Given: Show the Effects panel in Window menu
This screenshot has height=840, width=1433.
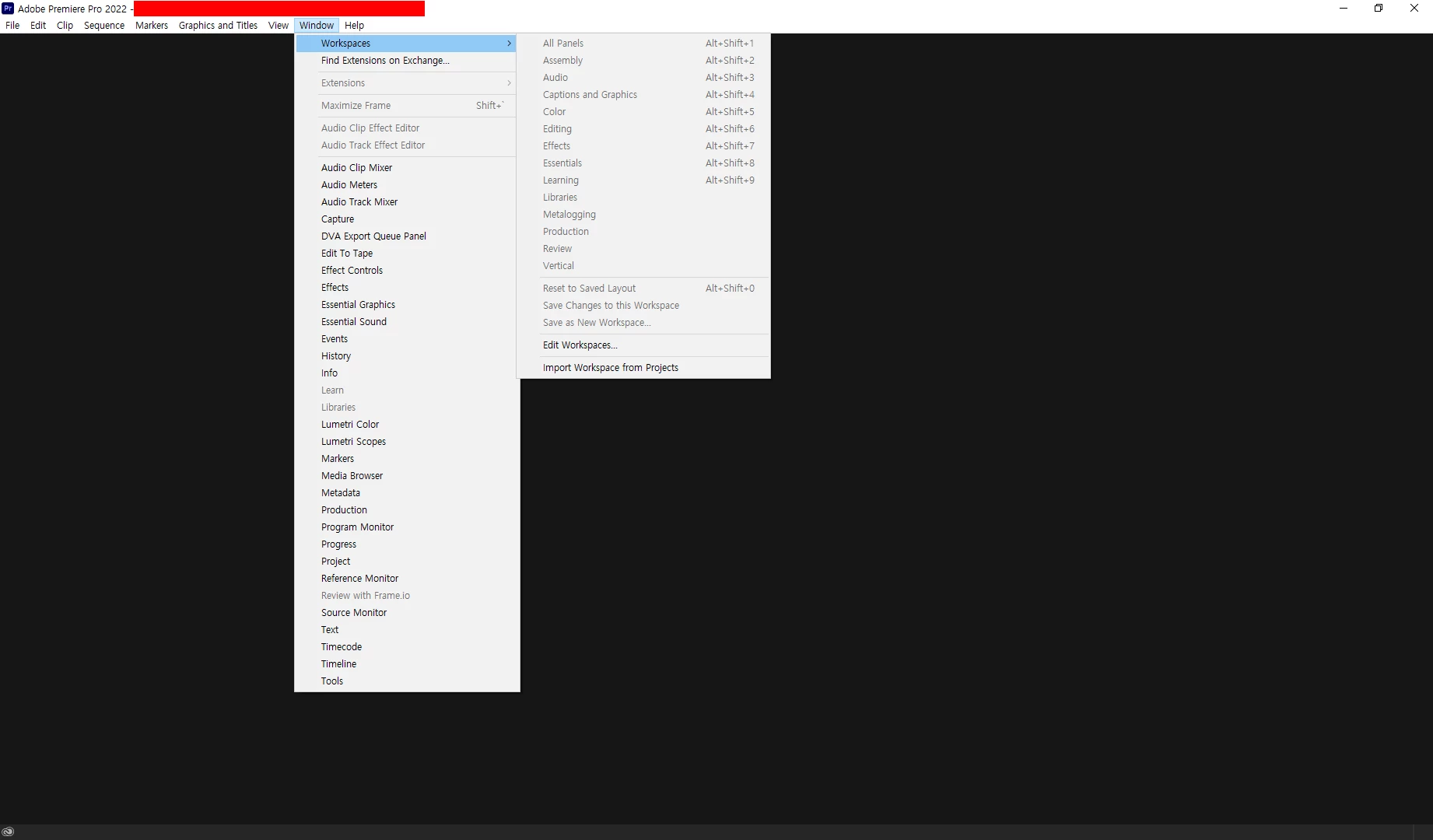Looking at the screenshot, I should (406, 288).
